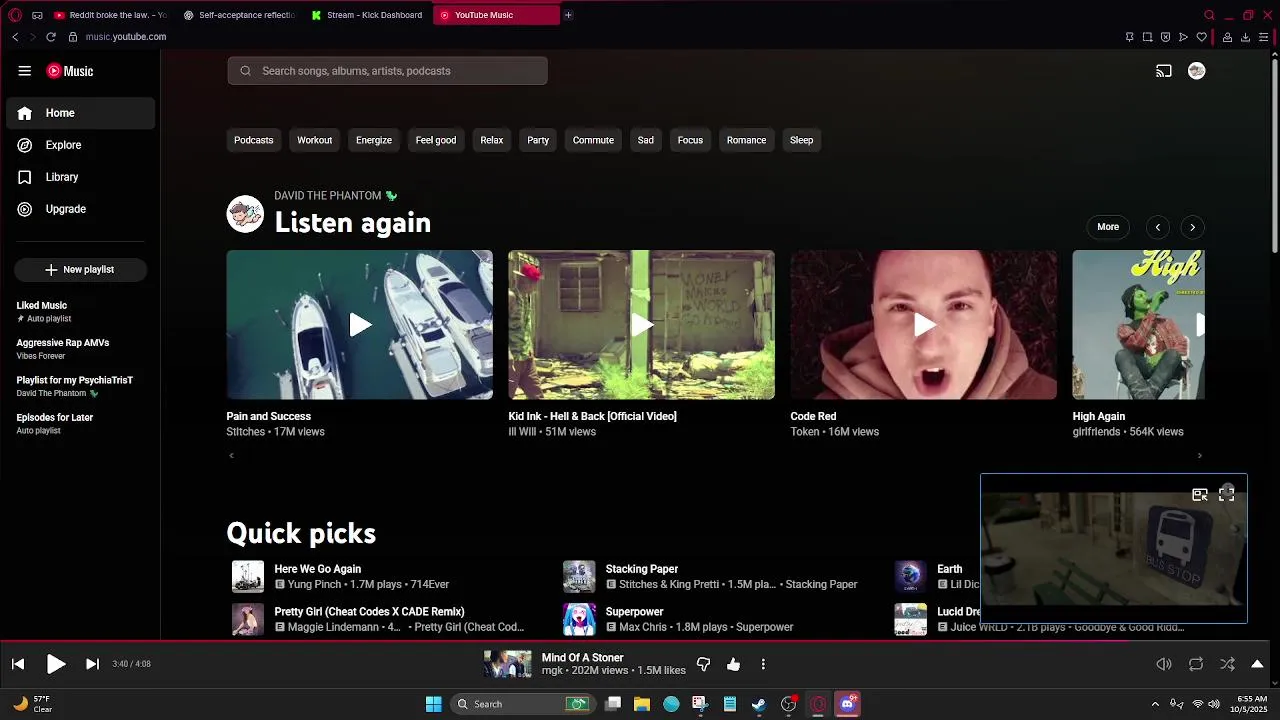The image size is (1280, 720).
Task: Select the Focus mood chip
Action: click(x=690, y=140)
